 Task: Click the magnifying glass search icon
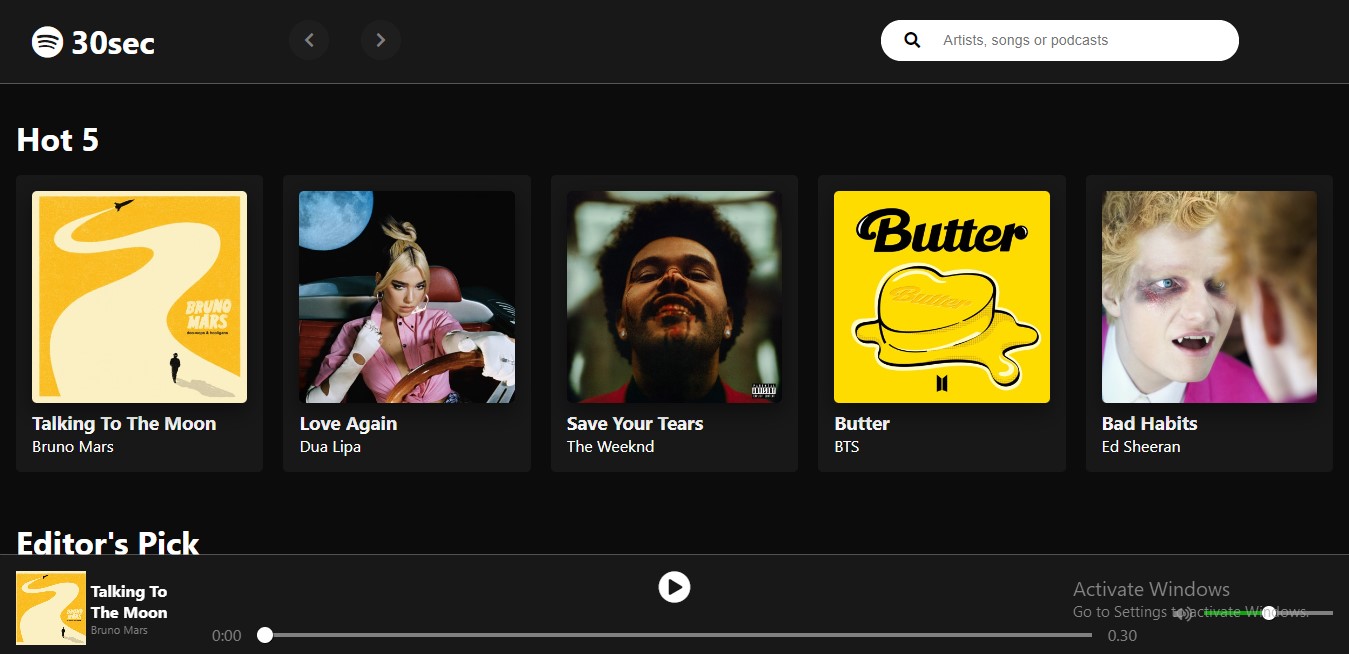click(x=912, y=40)
